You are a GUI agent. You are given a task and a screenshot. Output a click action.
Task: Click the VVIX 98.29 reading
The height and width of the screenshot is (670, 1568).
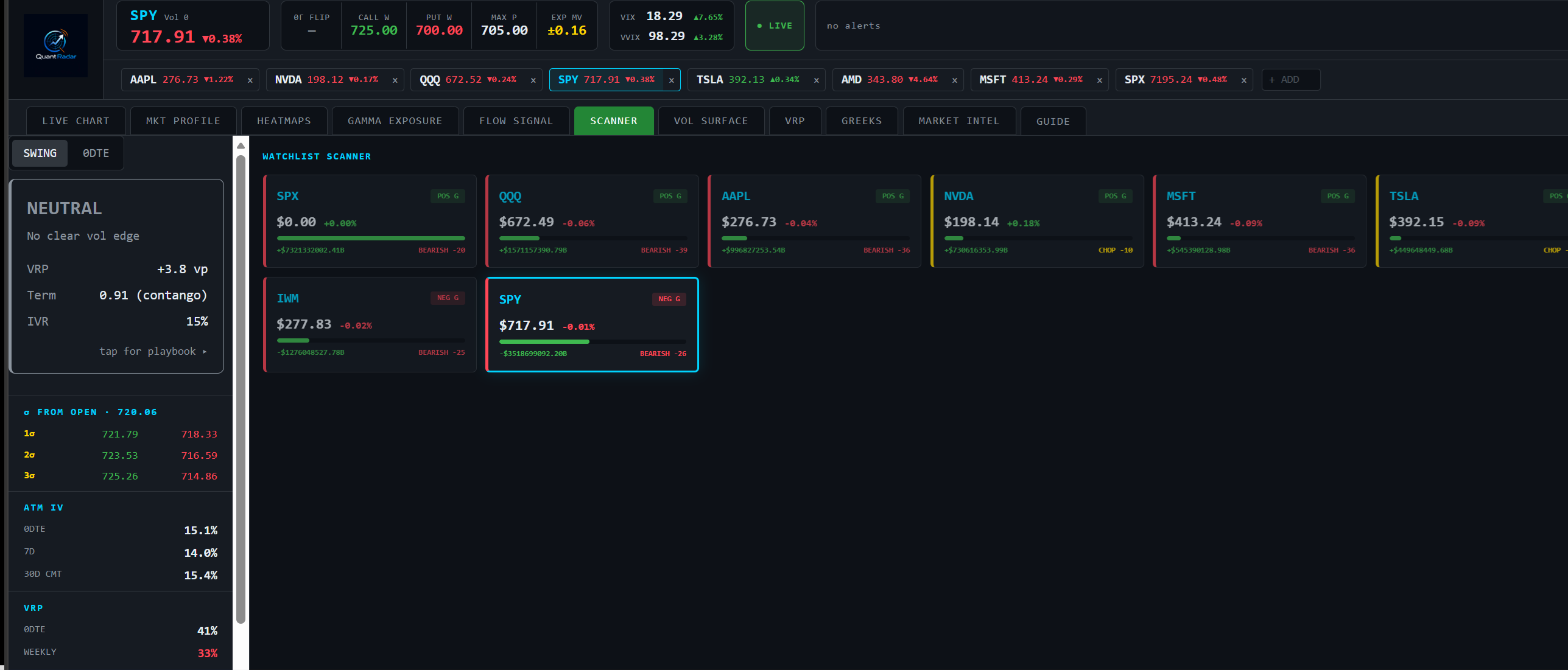tap(667, 37)
